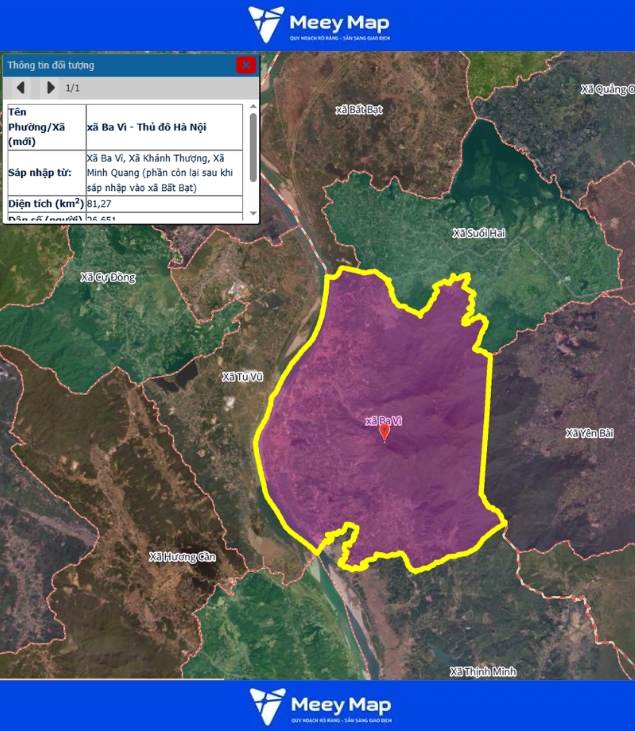Click the next record arrow in info panel
Image resolution: width=635 pixels, height=731 pixels.
pyautogui.click(x=50, y=88)
